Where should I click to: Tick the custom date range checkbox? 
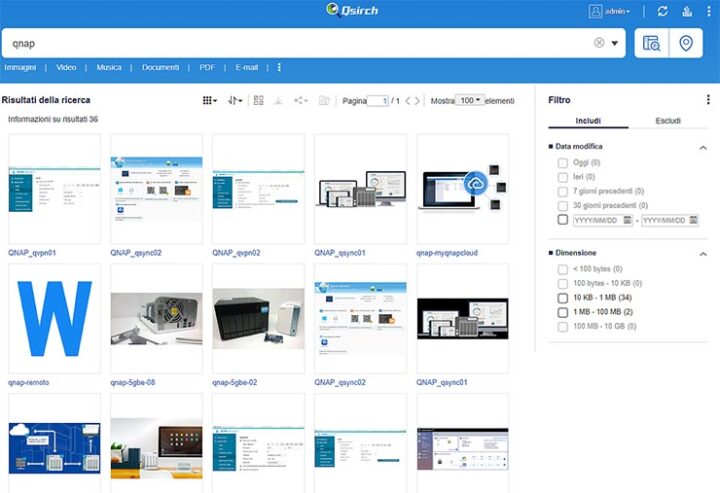click(563, 220)
